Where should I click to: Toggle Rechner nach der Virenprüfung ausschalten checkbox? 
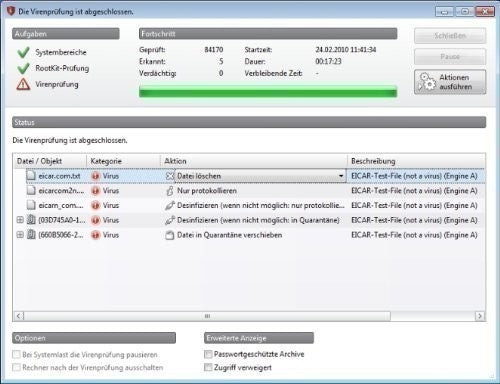click(16, 367)
